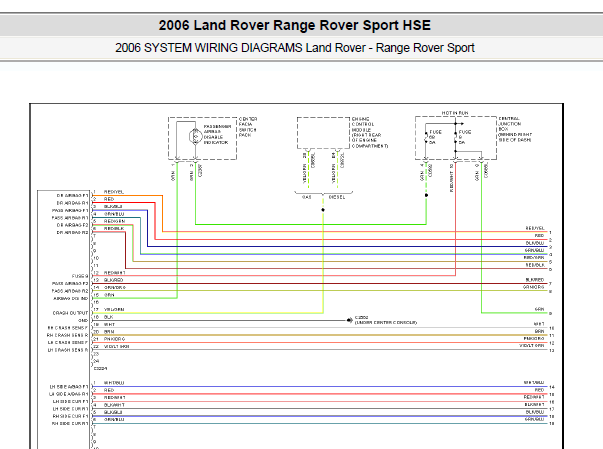Click the 'PASS AIRBAG R1' pin label
The height and width of the screenshot is (449, 603).
[70, 218]
